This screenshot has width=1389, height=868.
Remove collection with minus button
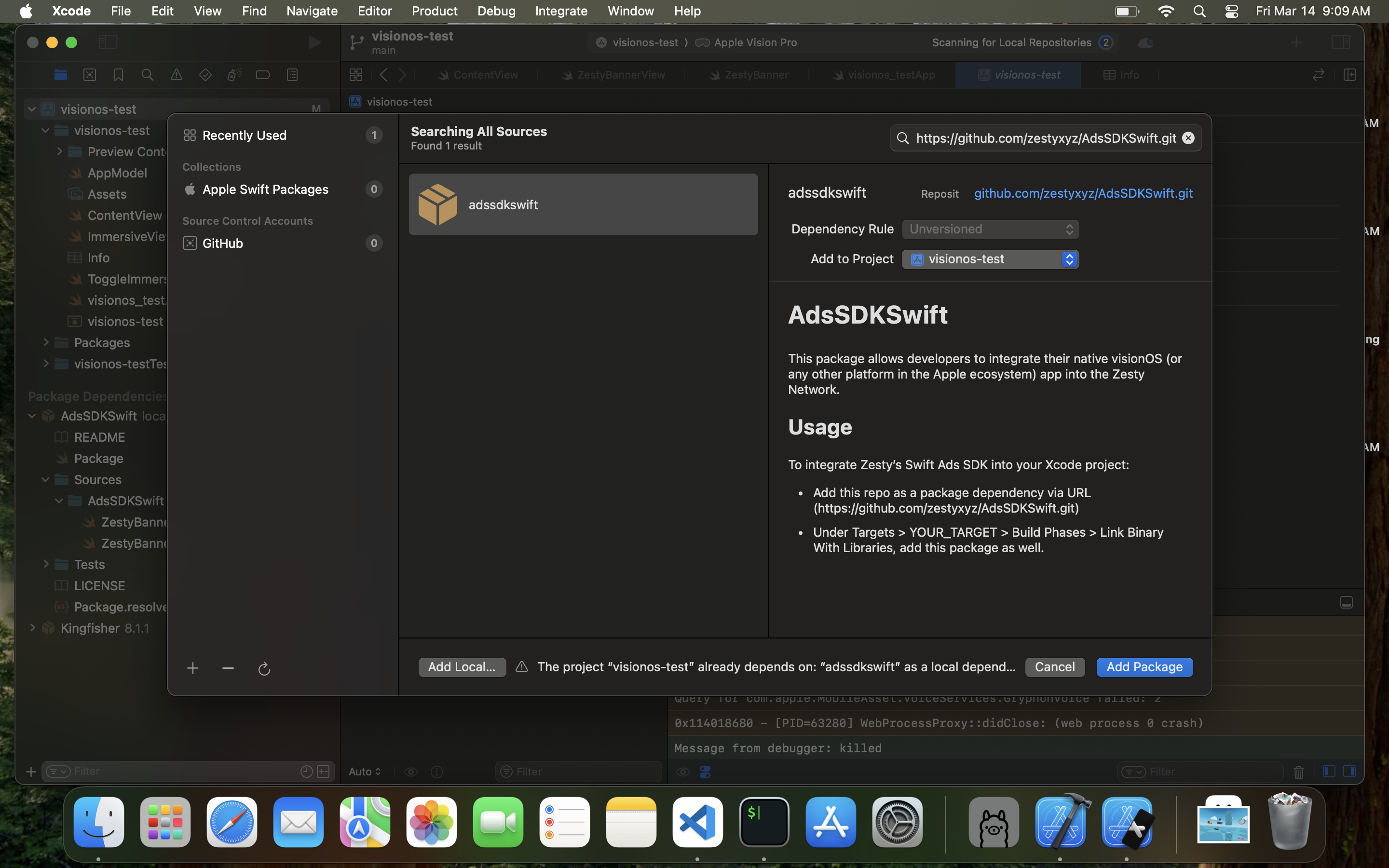click(228, 668)
